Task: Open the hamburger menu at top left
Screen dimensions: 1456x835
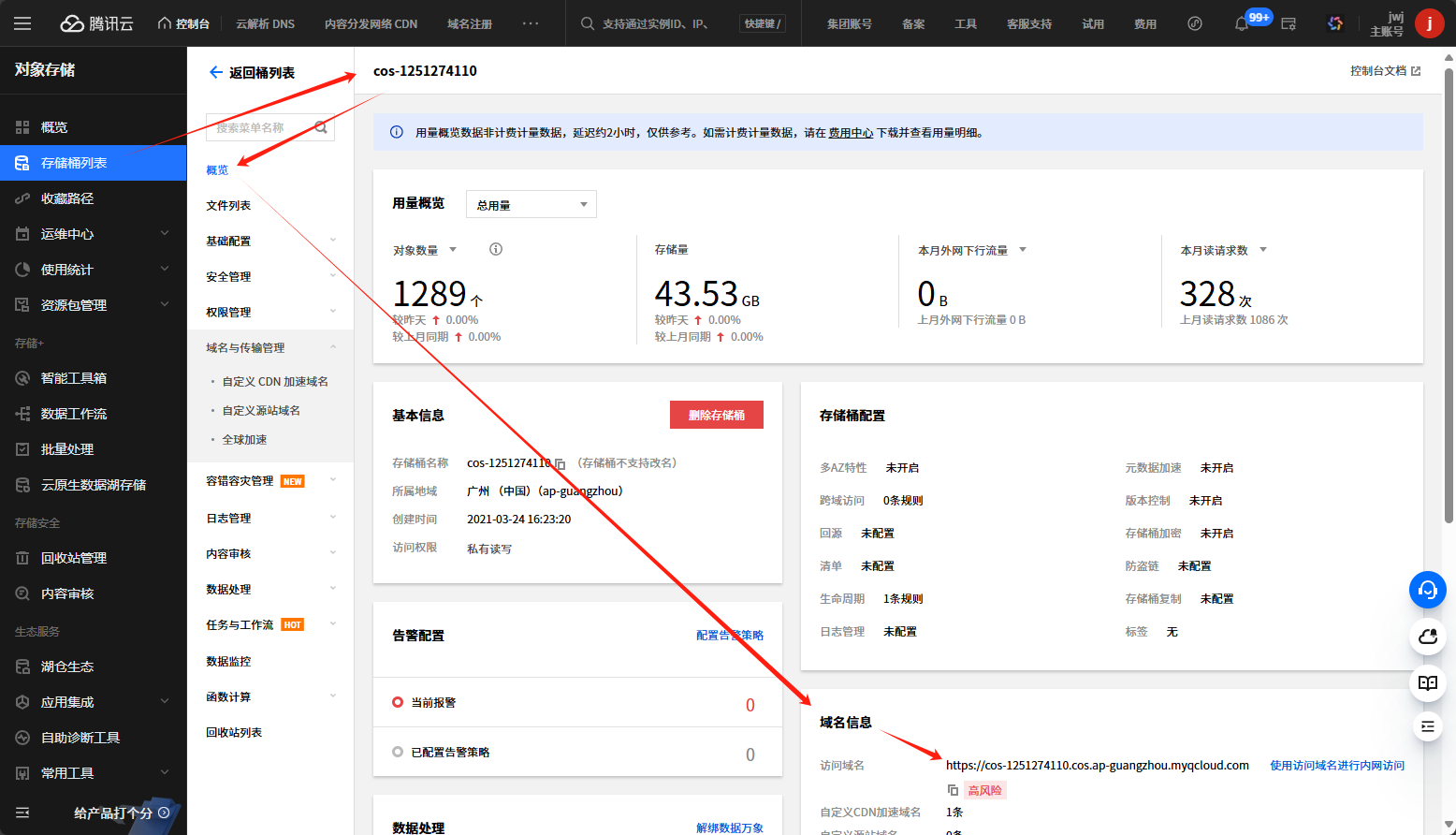Action: click(22, 23)
